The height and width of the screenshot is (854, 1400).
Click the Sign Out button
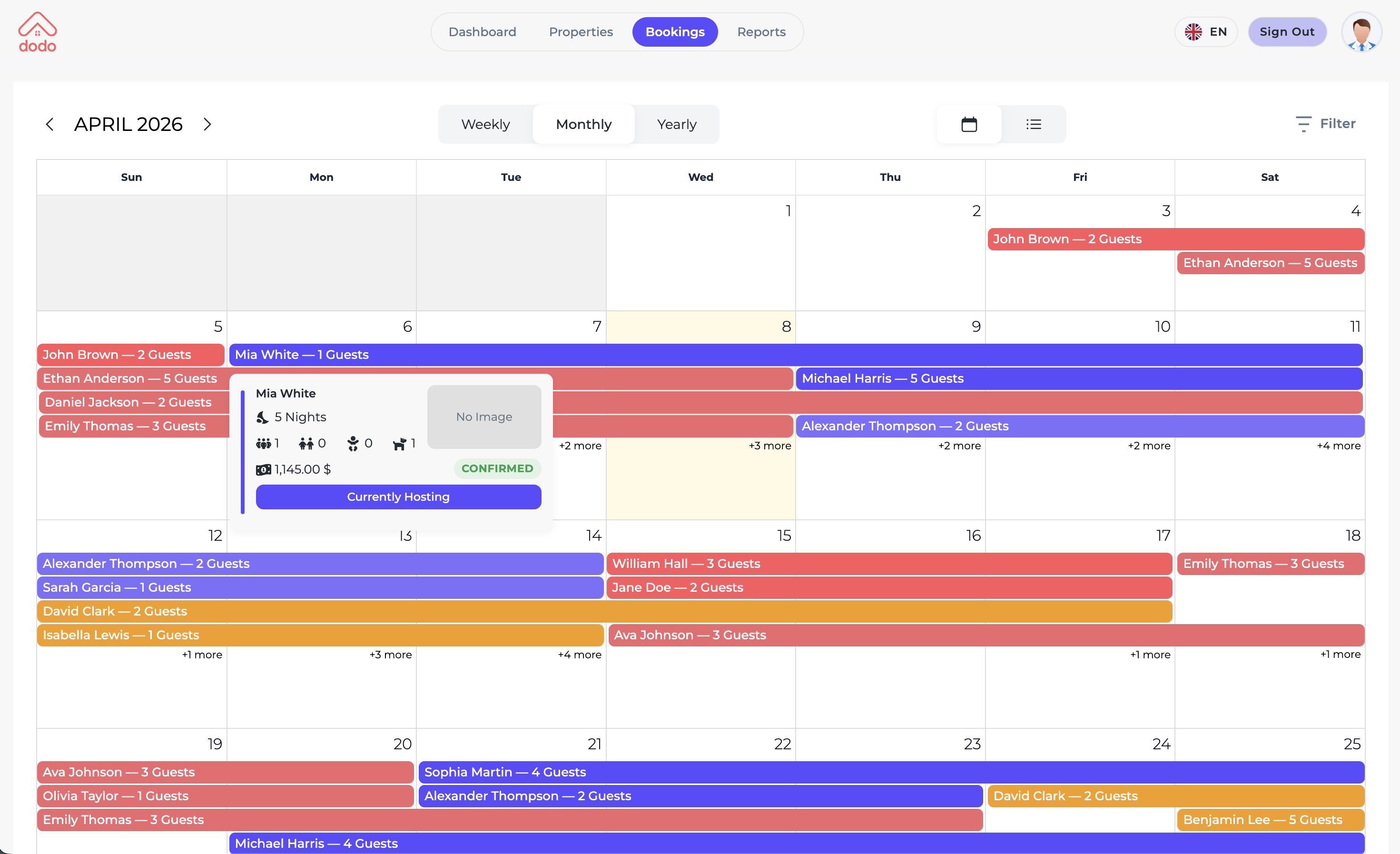click(x=1287, y=32)
